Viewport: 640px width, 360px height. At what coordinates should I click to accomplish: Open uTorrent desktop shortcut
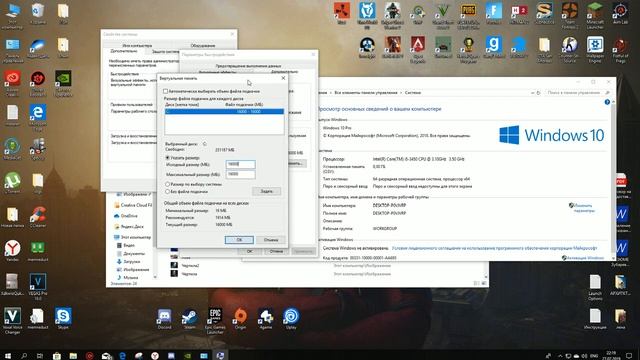tap(12, 182)
